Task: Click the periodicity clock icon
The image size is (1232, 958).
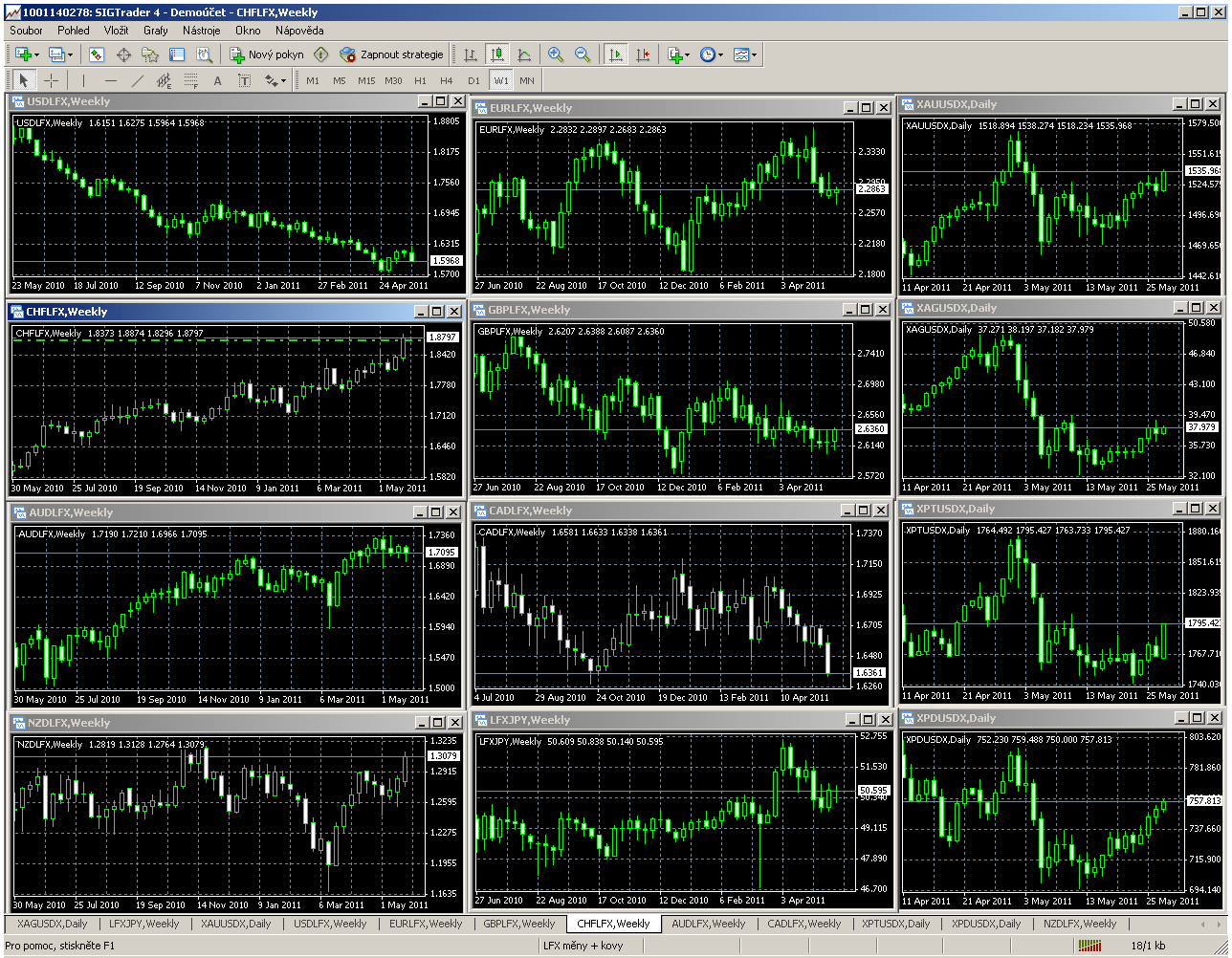Action: [x=707, y=54]
